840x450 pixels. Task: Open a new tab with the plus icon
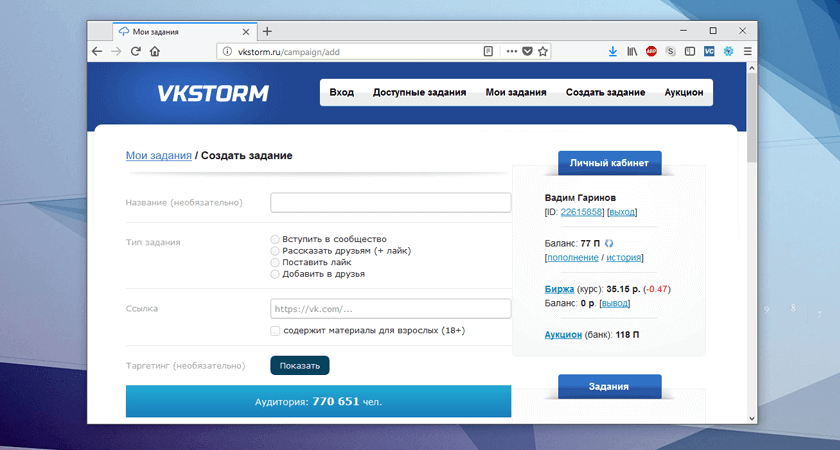click(267, 32)
